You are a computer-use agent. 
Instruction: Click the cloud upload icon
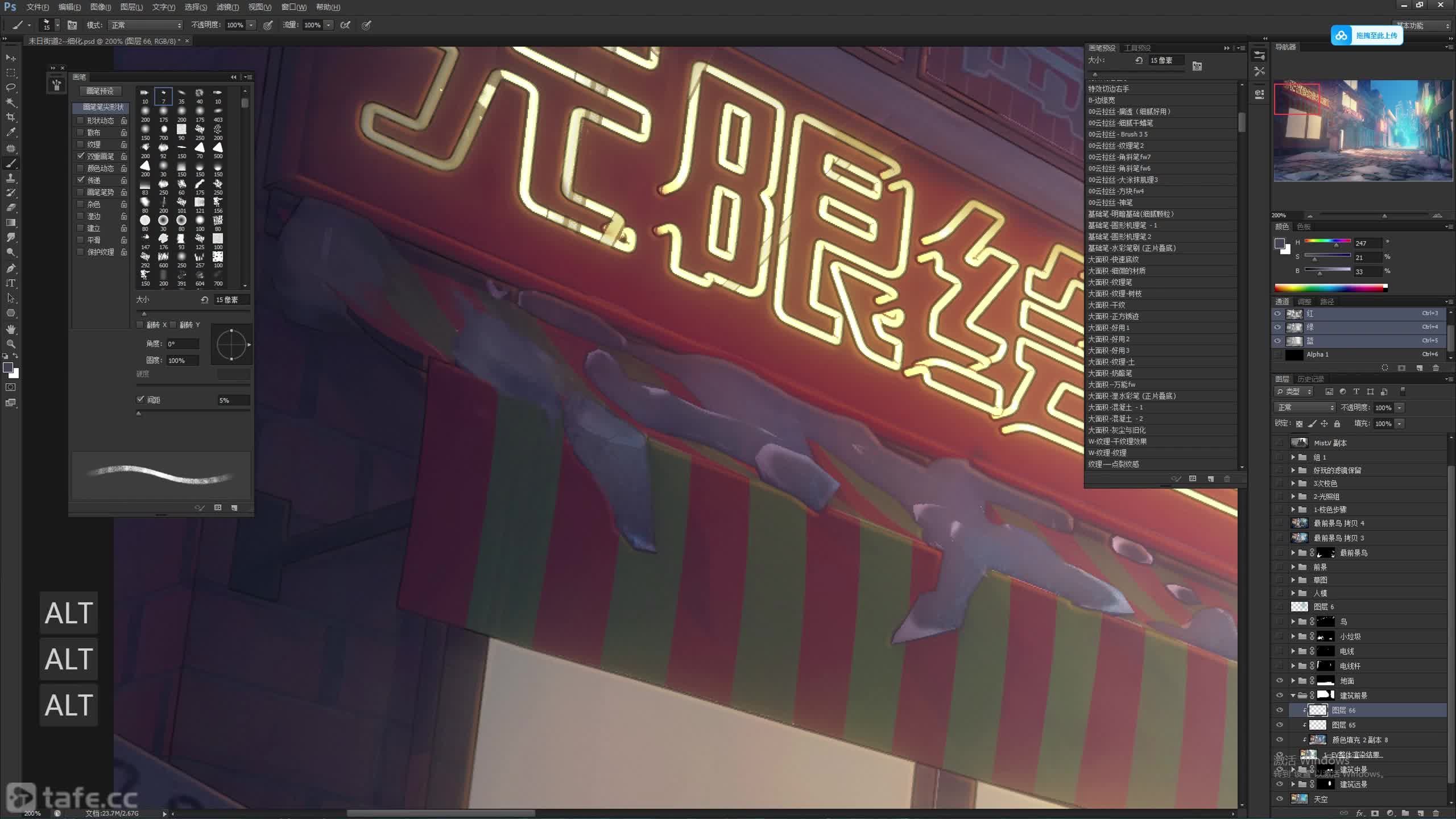tap(1342, 35)
